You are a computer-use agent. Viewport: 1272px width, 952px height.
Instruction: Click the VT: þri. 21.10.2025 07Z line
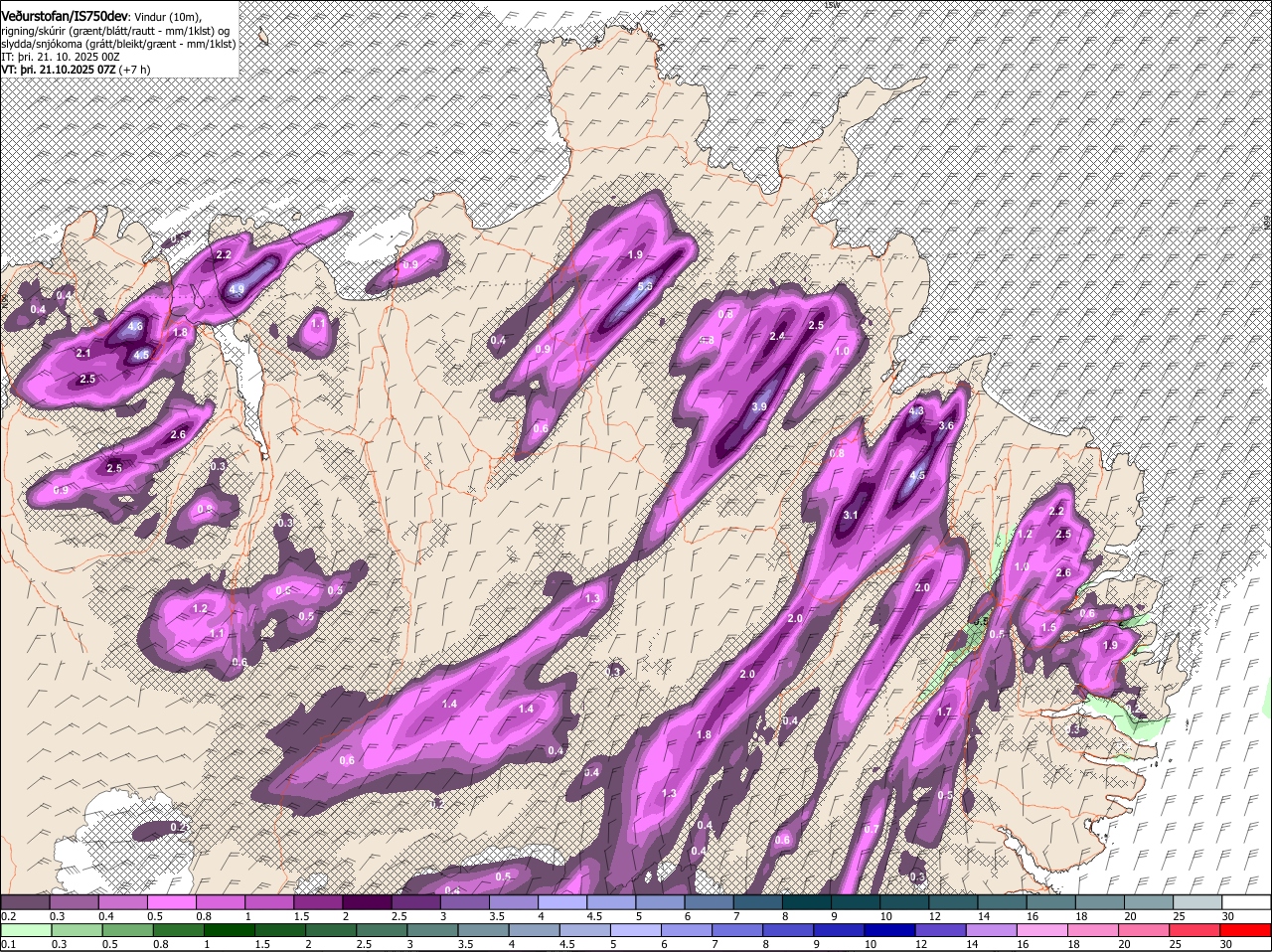59,70
